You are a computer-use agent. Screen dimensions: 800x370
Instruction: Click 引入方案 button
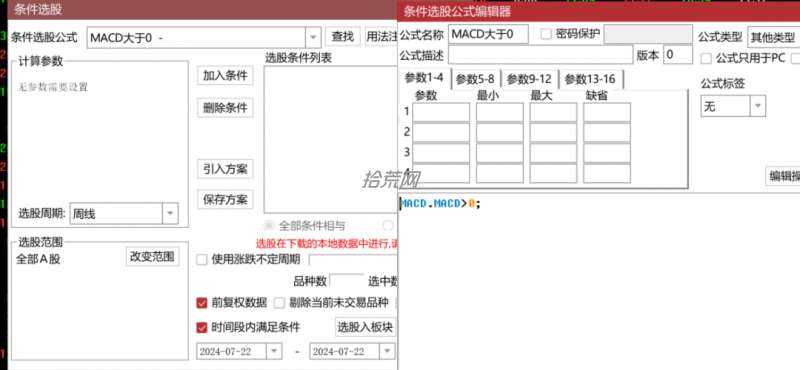click(x=225, y=169)
